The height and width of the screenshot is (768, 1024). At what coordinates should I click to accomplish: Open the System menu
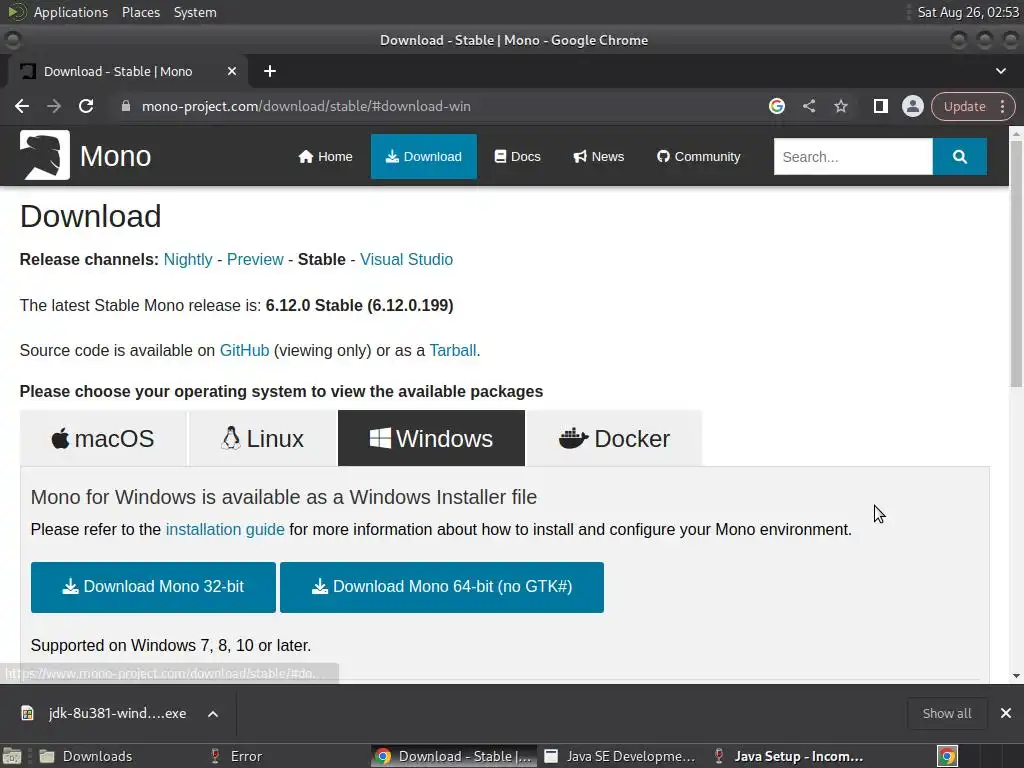195,12
